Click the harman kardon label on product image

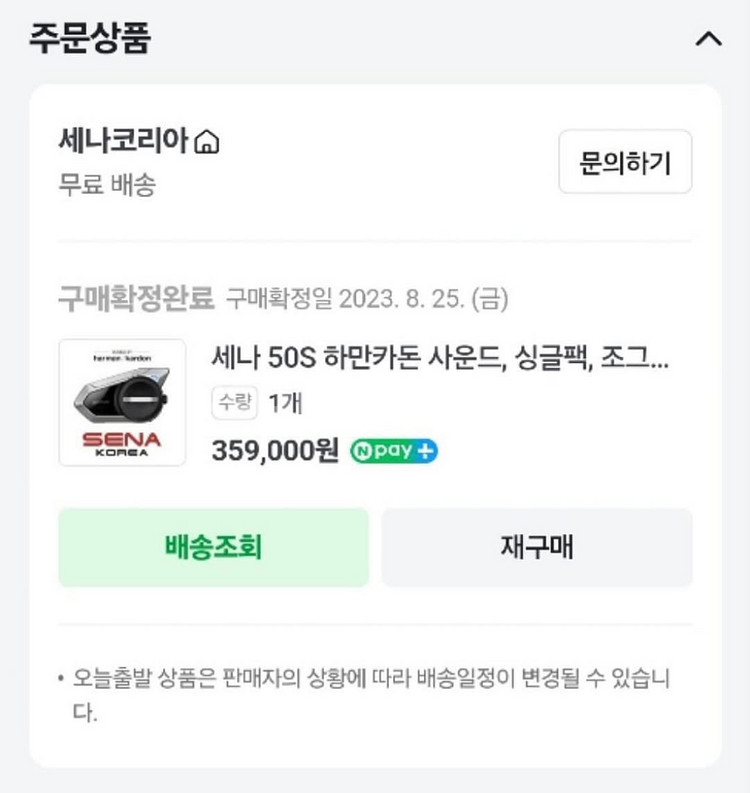[x=120, y=357]
